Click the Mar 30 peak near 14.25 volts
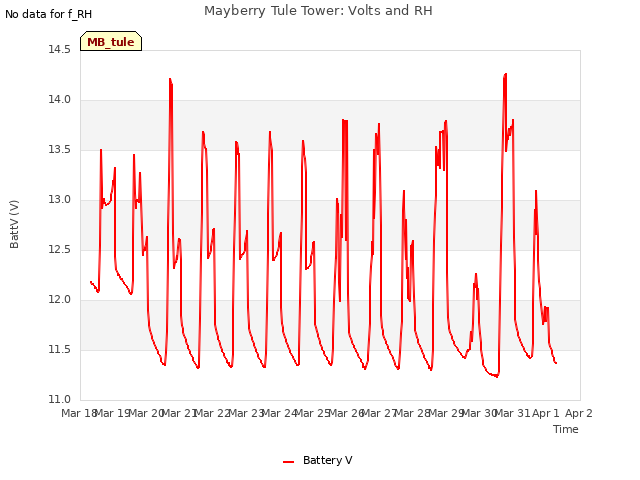 (x=505, y=75)
